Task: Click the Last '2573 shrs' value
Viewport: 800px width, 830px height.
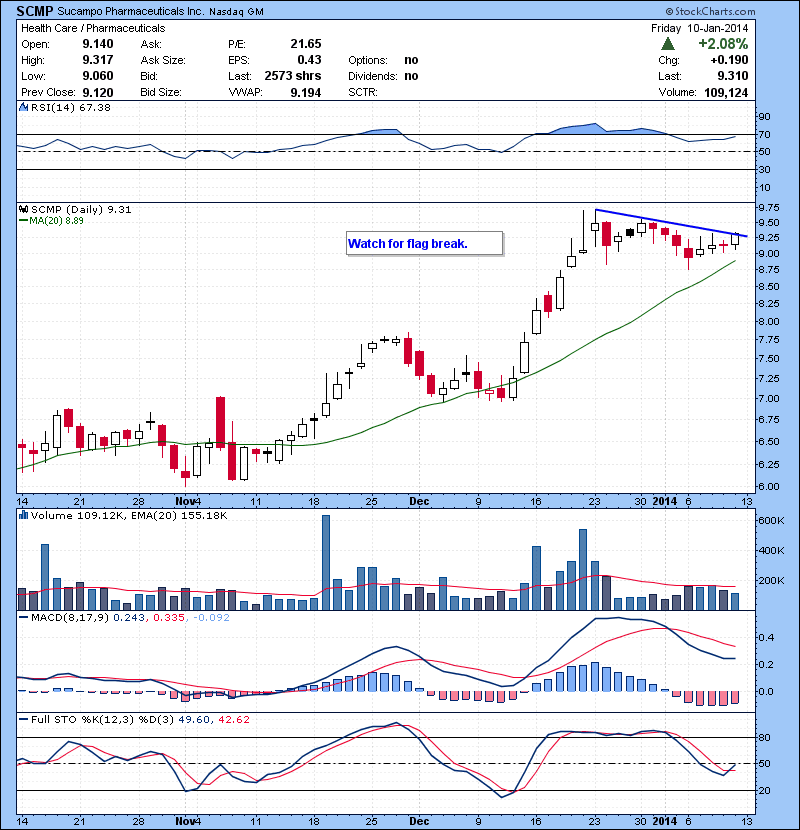Action: coord(293,76)
